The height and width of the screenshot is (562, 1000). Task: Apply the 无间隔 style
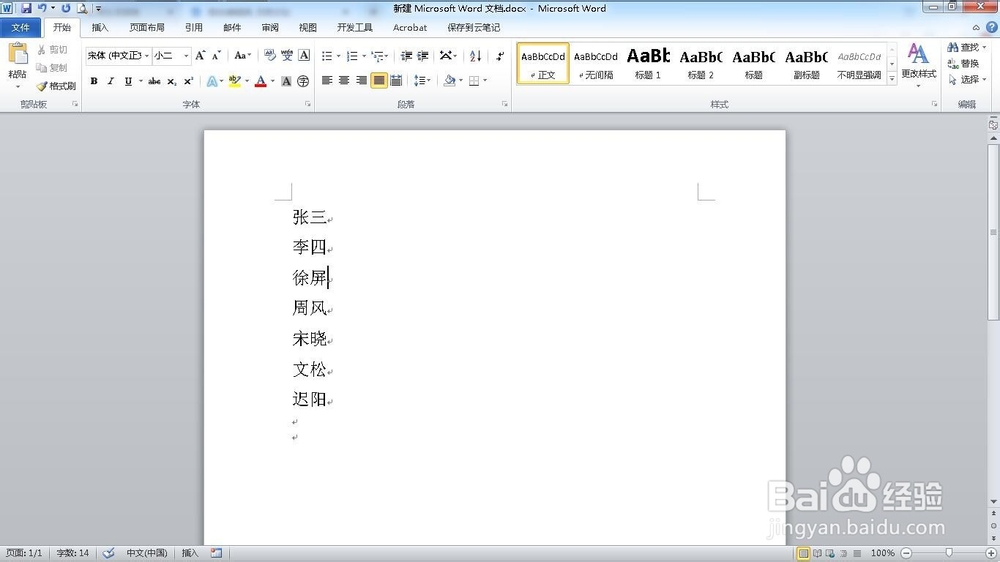(x=596, y=63)
